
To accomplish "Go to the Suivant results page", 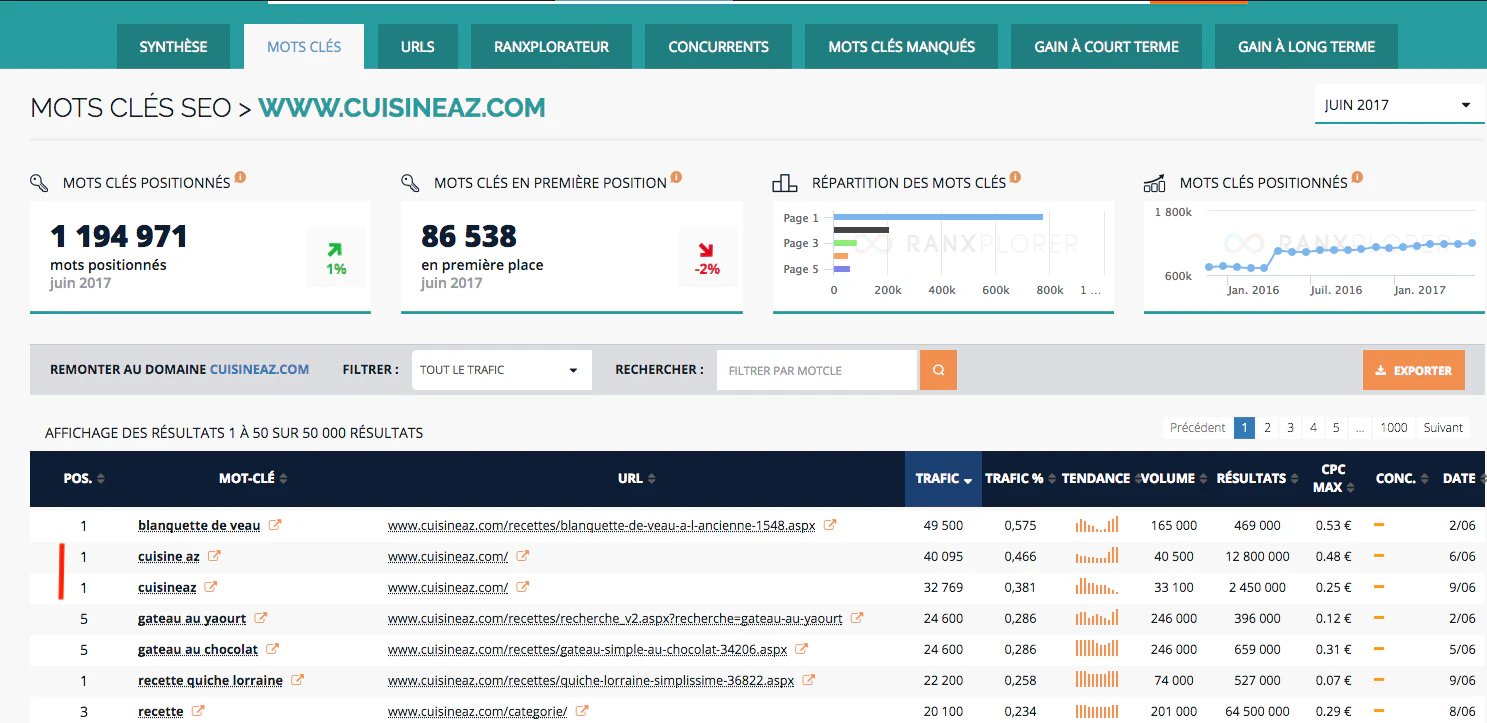I will pos(1443,428).
